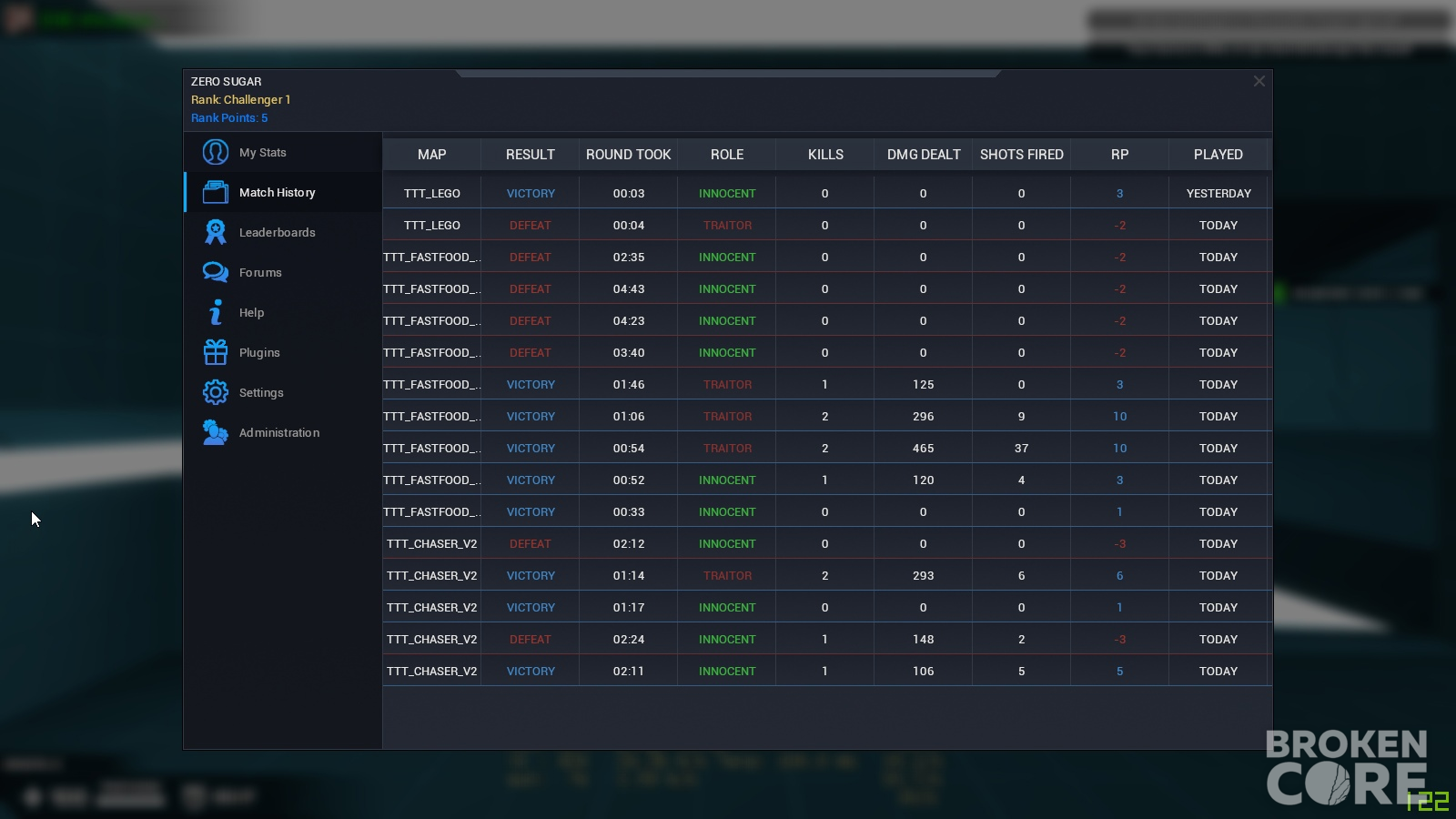Image resolution: width=1456 pixels, height=819 pixels.
Task: Click the My Stats profile icon
Action: coord(216,152)
